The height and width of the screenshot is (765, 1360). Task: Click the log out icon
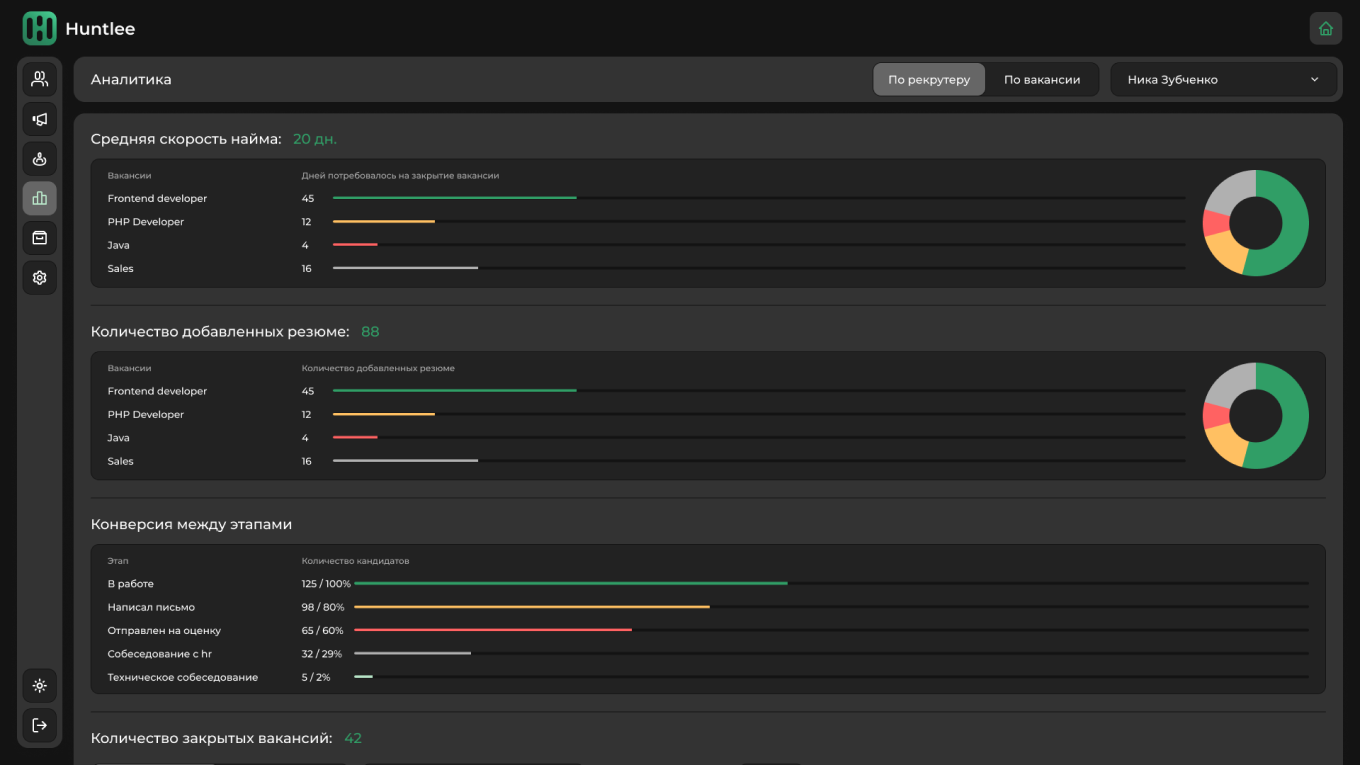click(x=40, y=725)
